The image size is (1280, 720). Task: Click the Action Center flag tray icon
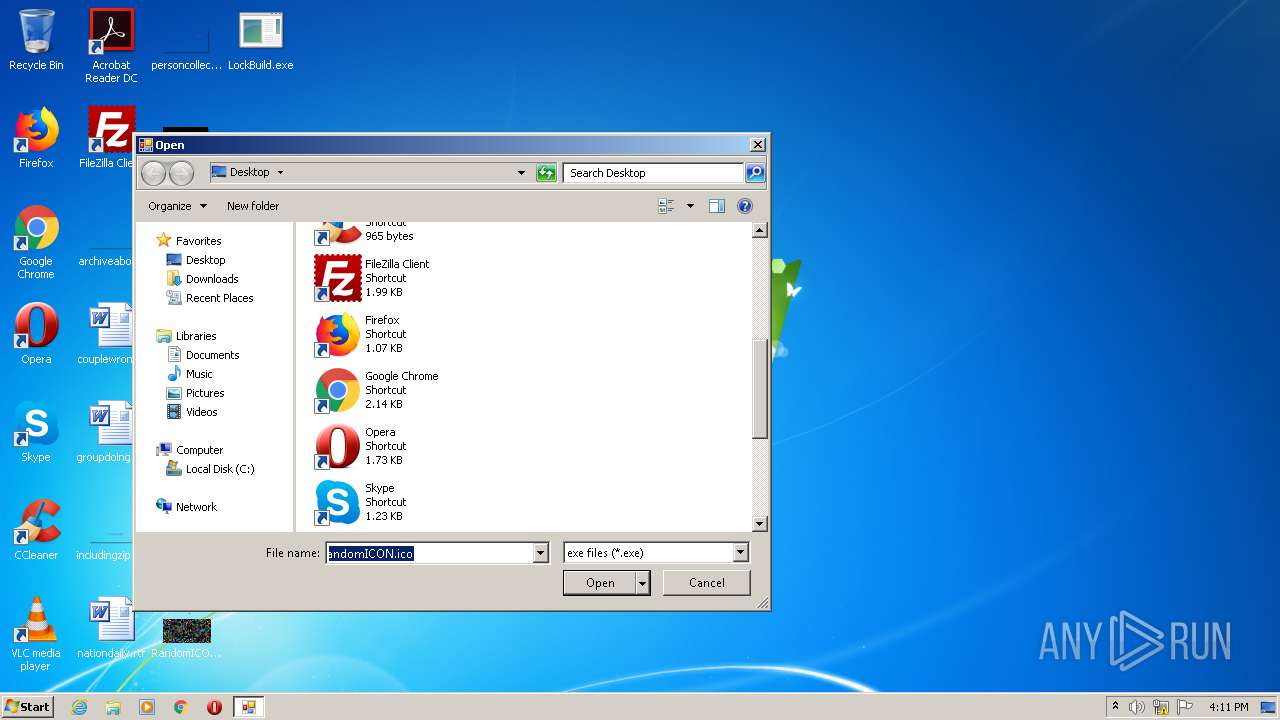1185,707
